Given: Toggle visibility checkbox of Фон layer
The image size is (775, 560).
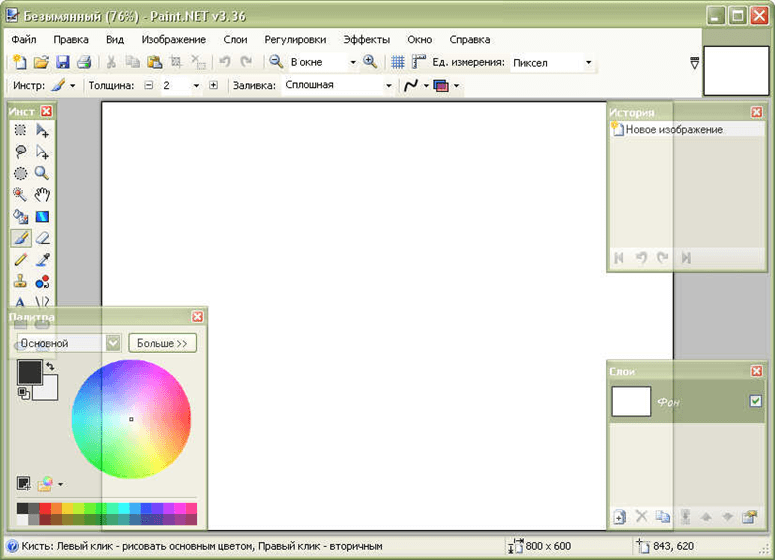Looking at the screenshot, I should coord(756,401).
